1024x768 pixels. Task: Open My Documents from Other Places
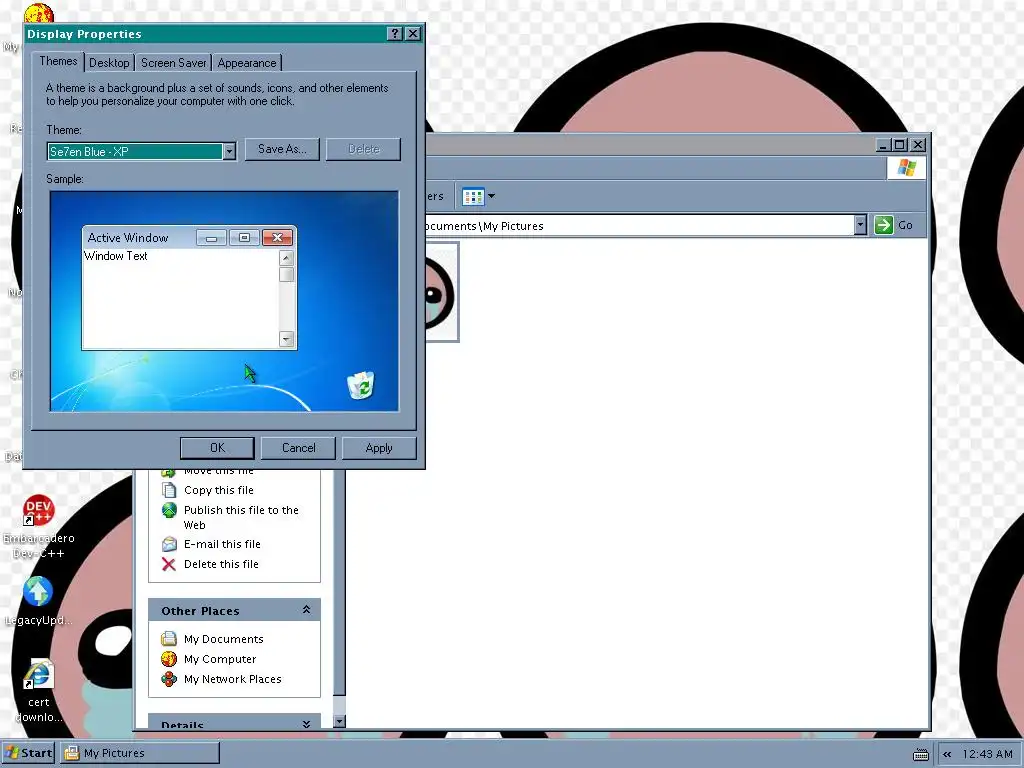click(x=223, y=639)
